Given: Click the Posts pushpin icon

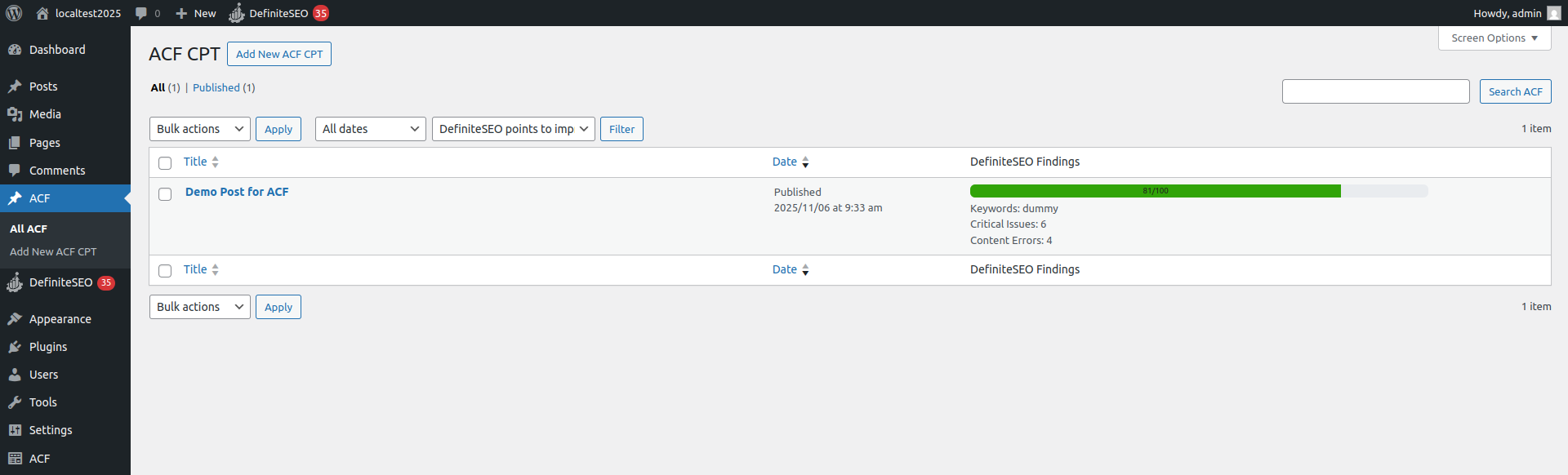Looking at the screenshot, I should tap(15, 87).
